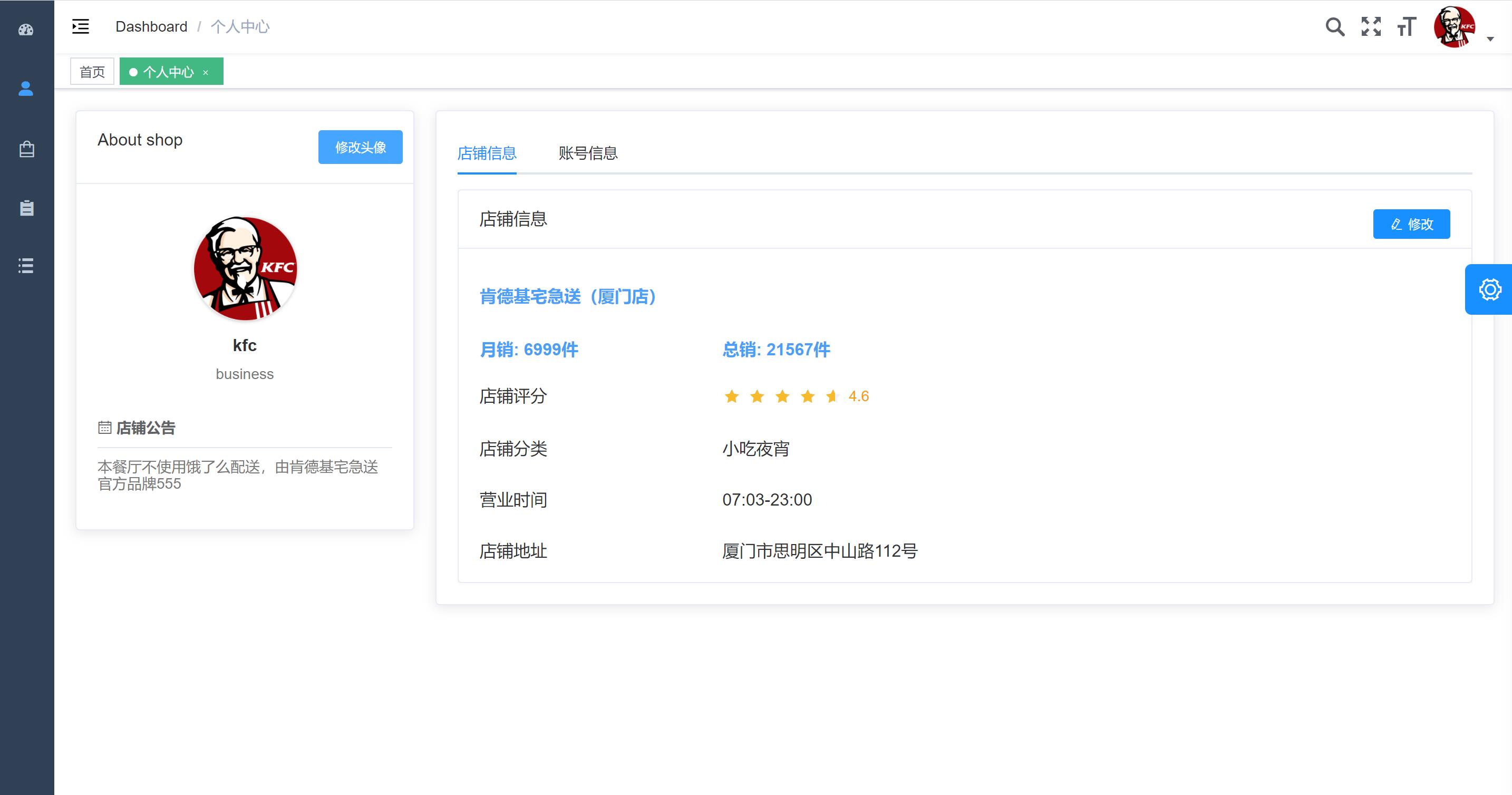Open the font size icon
1512x795 pixels.
1407,27
